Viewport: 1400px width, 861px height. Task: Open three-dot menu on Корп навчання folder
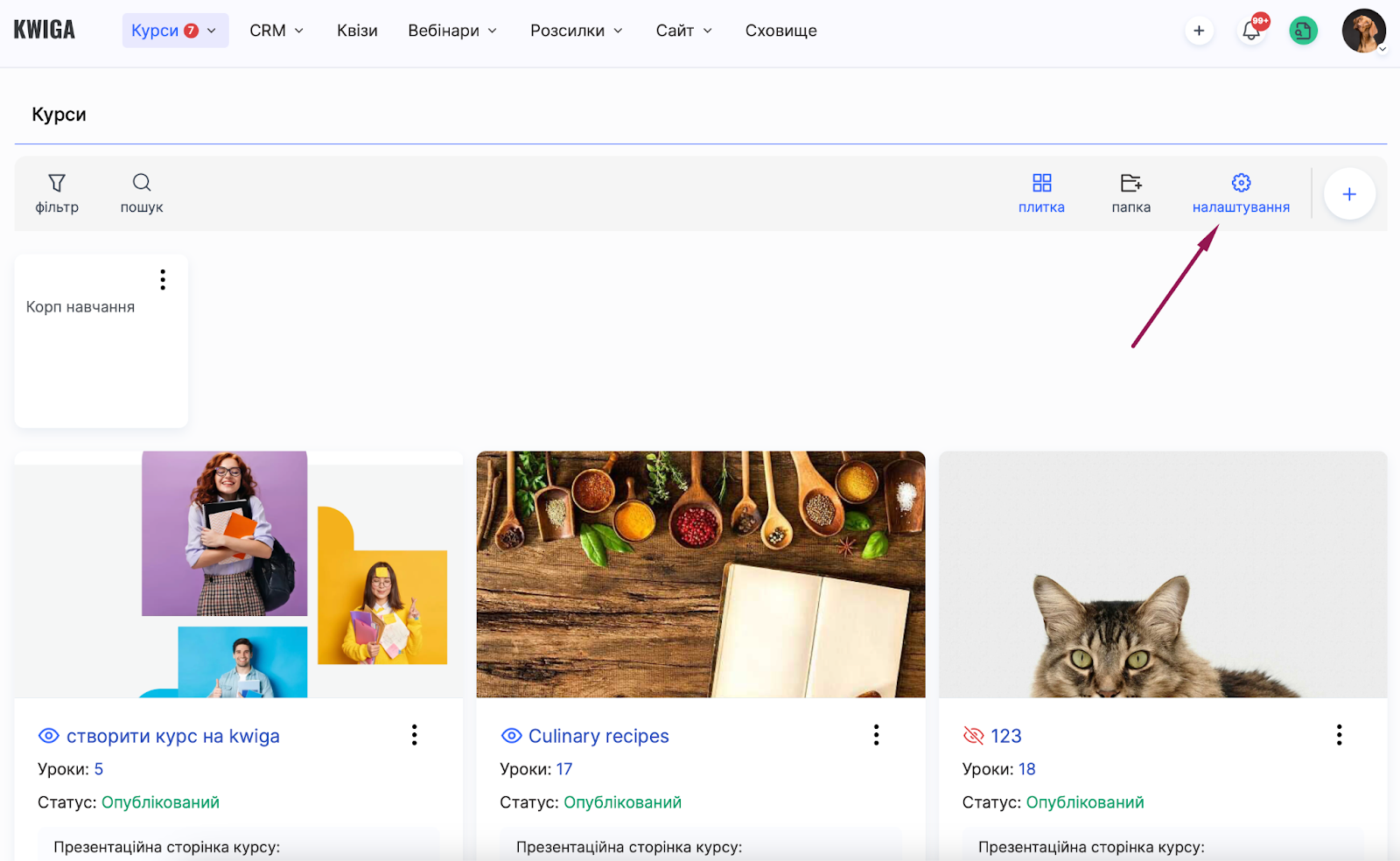tap(163, 280)
